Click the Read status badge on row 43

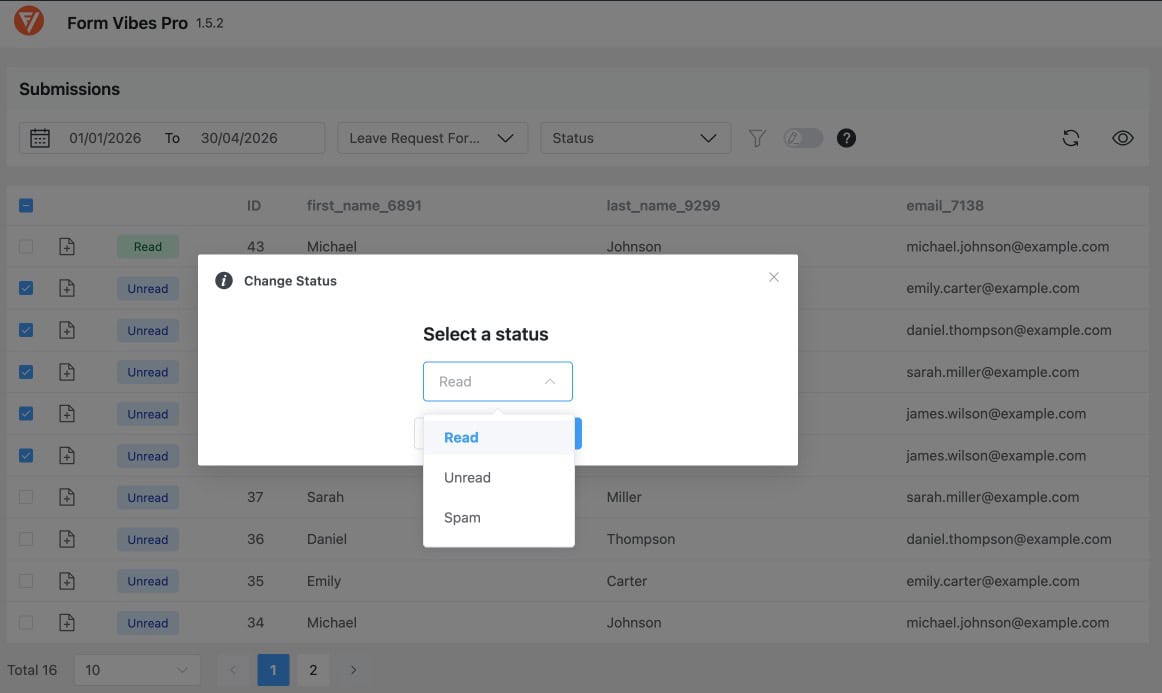[147, 247]
